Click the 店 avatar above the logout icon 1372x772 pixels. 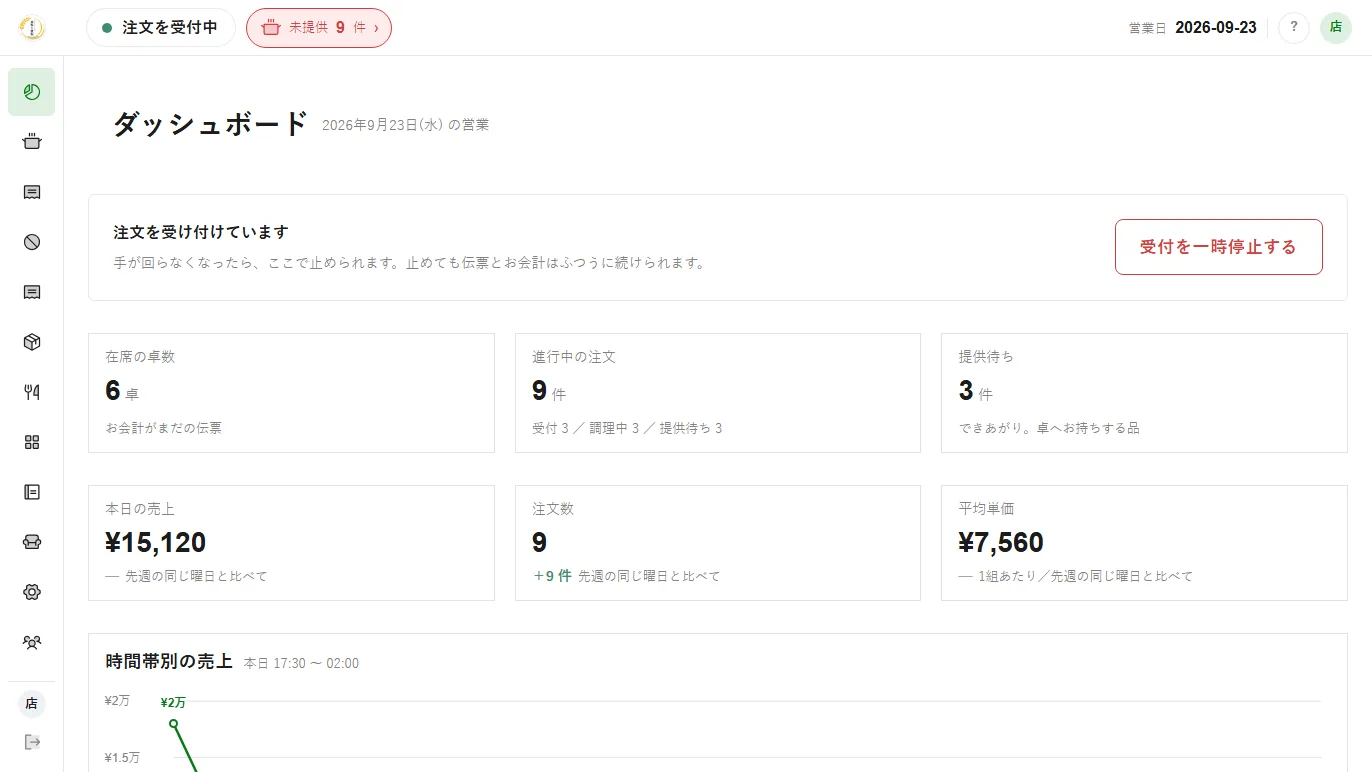coord(32,704)
